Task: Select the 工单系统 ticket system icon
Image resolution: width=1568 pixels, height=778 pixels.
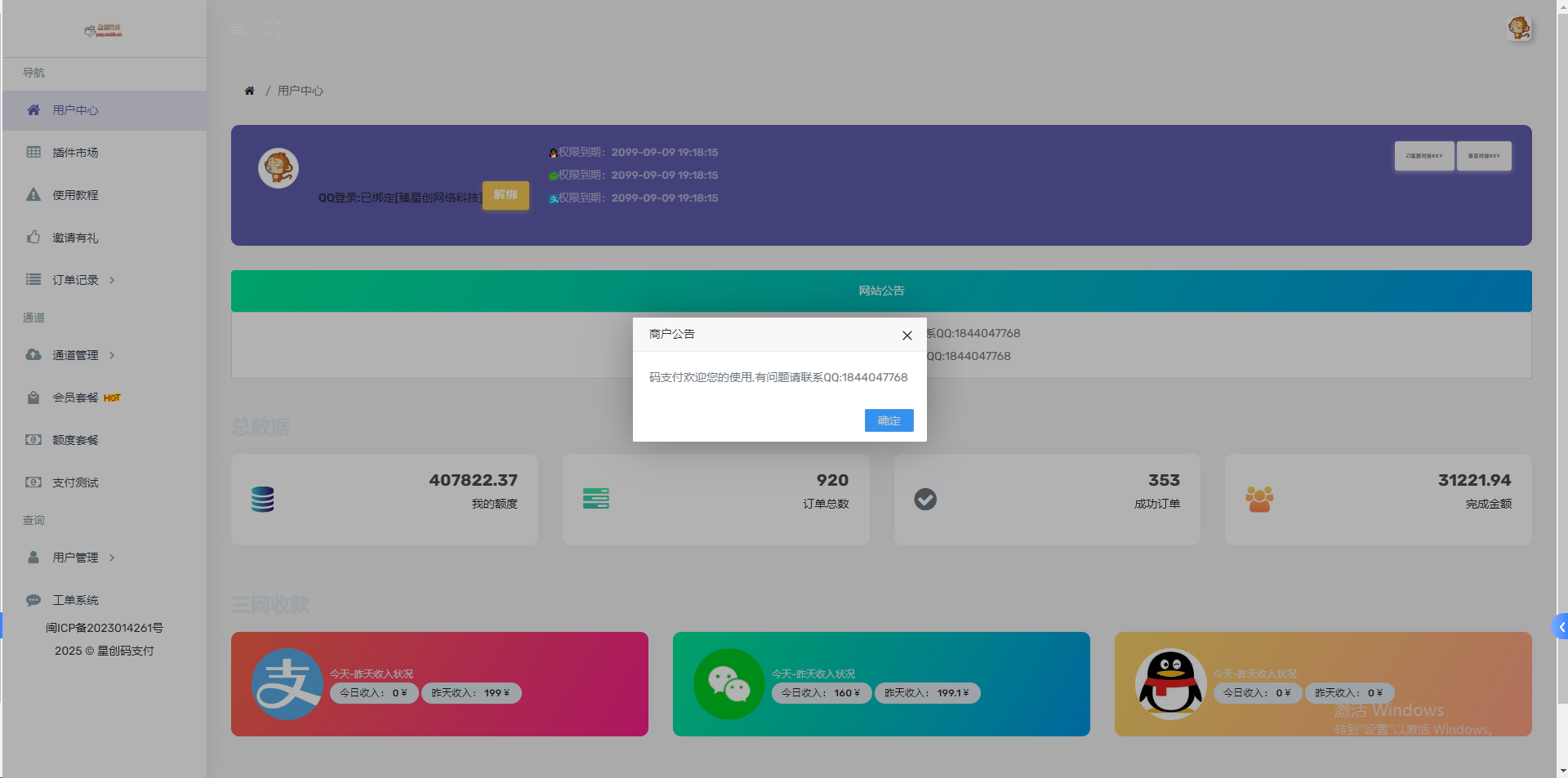Action: pyautogui.click(x=33, y=600)
